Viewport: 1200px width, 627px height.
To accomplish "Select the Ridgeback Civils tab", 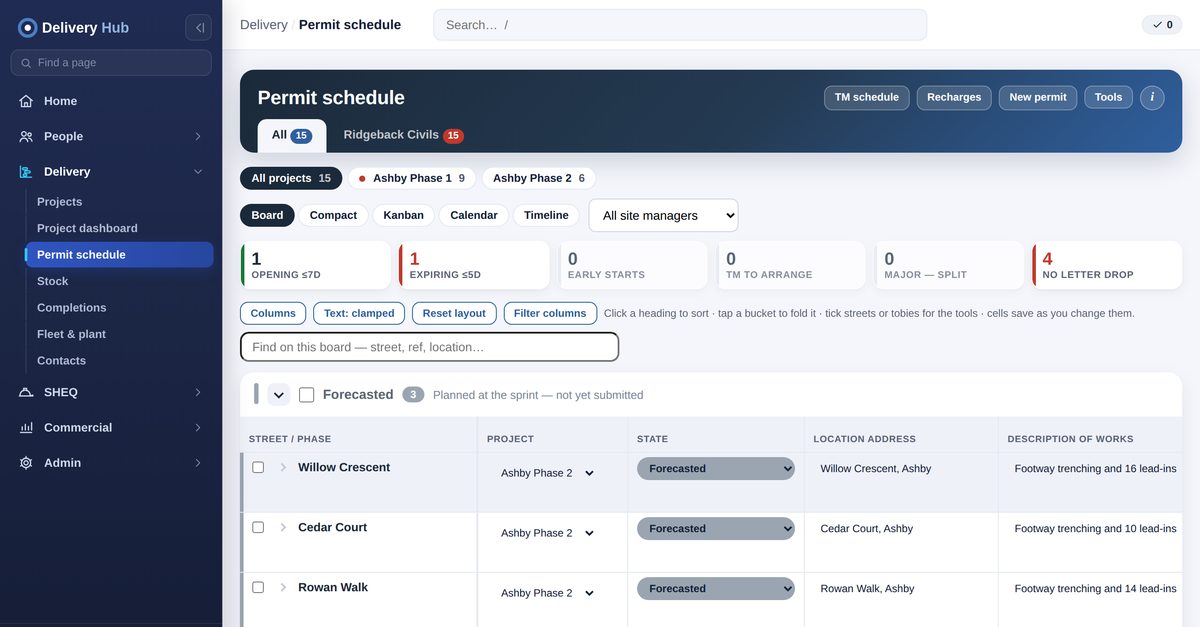I will 403,135.
